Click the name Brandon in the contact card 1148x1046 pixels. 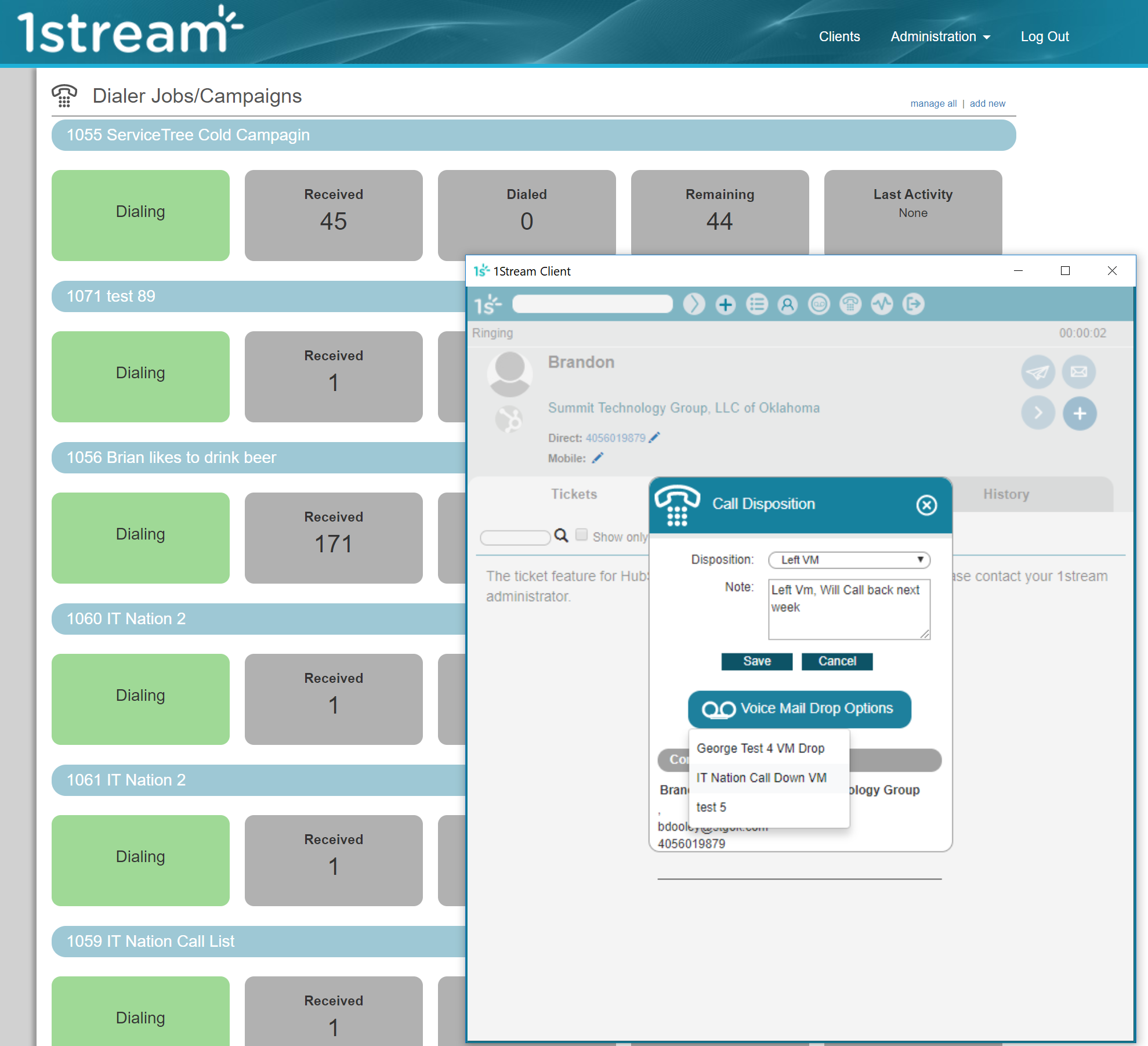pyautogui.click(x=581, y=362)
